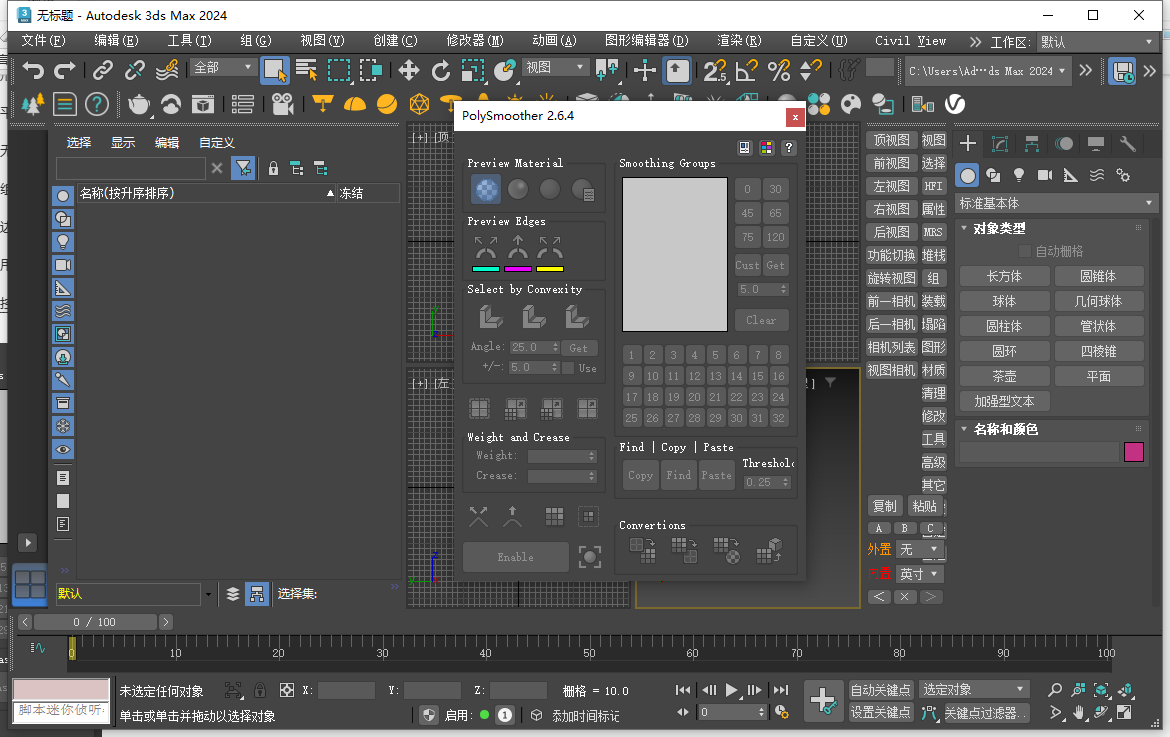The image size is (1170, 737).
Task: Toggle 设置关键点 set key mode
Action: [x=880, y=712]
